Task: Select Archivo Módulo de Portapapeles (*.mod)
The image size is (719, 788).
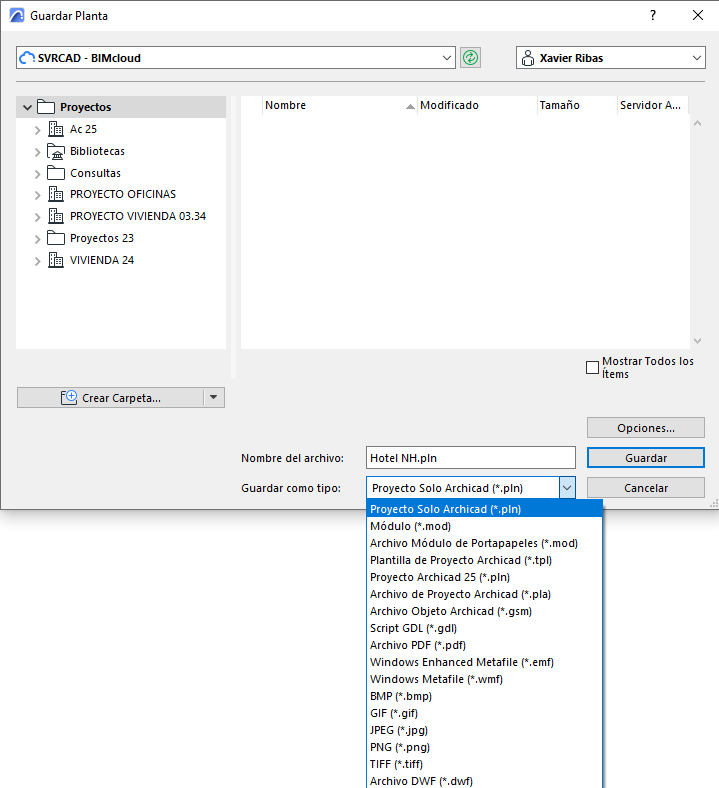Action: pyautogui.click(x=485, y=543)
